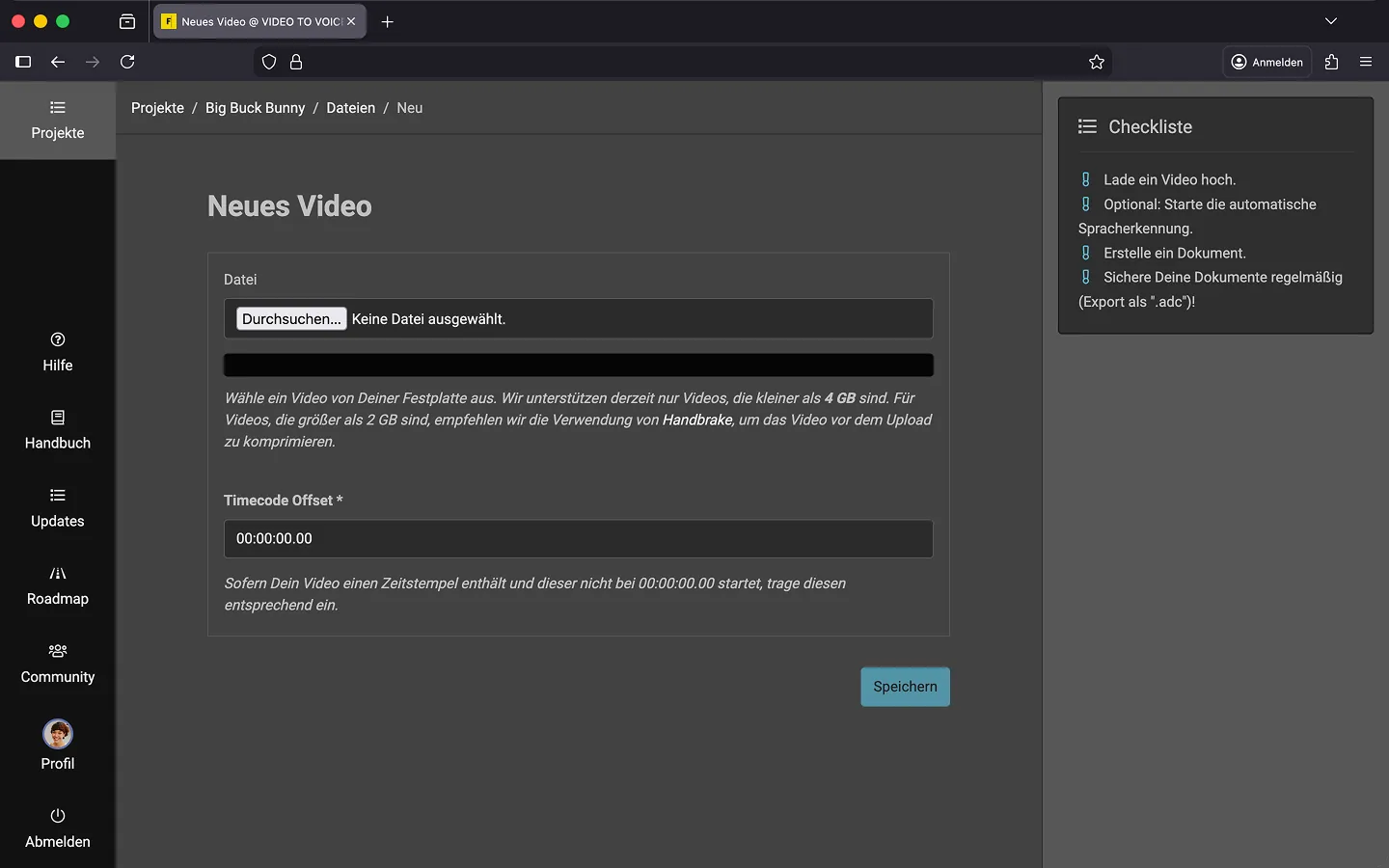This screenshot has height=868, width=1389.
Task: Open the Community people icon
Action: (x=58, y=651)
